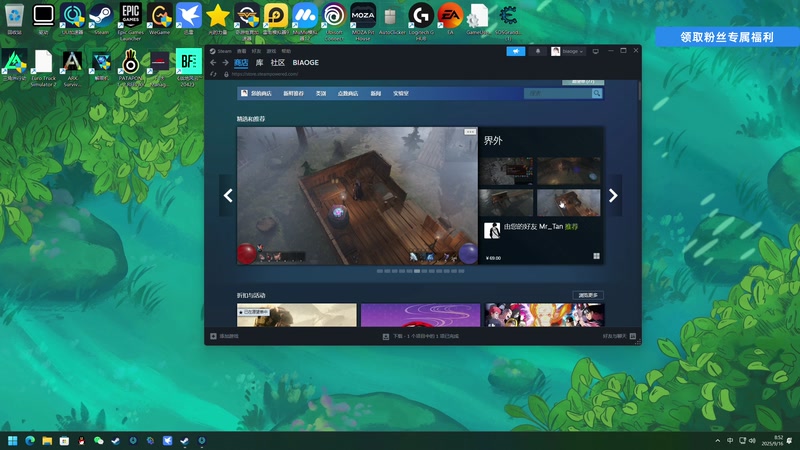800x450 pixels.
Task: Open the yellow star desktop shortcut
Action: pyautogui.click(x=218, y=18)
